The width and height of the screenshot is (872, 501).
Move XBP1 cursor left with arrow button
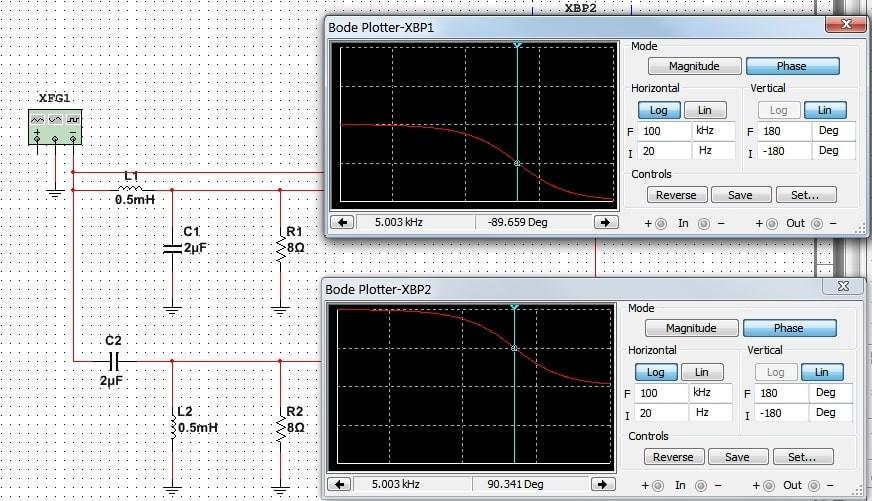(343, 222)
